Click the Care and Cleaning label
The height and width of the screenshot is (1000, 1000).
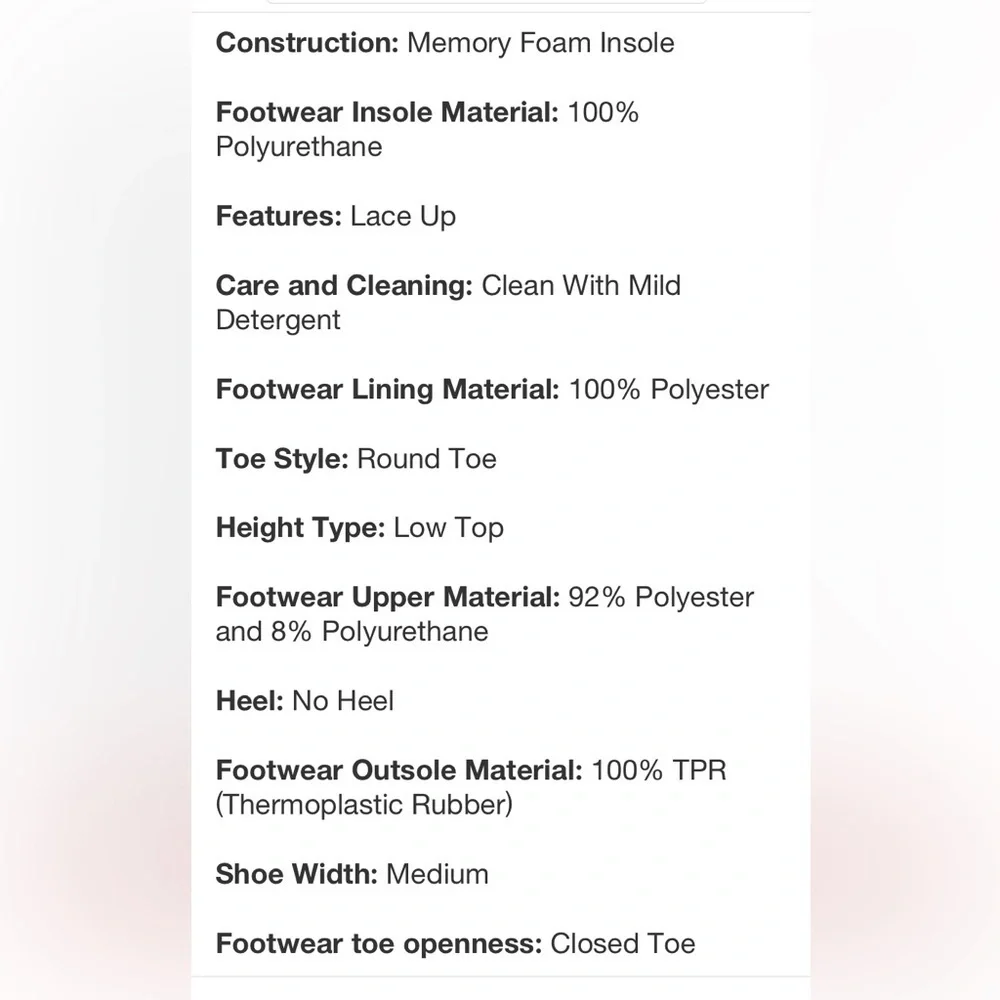pos(344,286)
